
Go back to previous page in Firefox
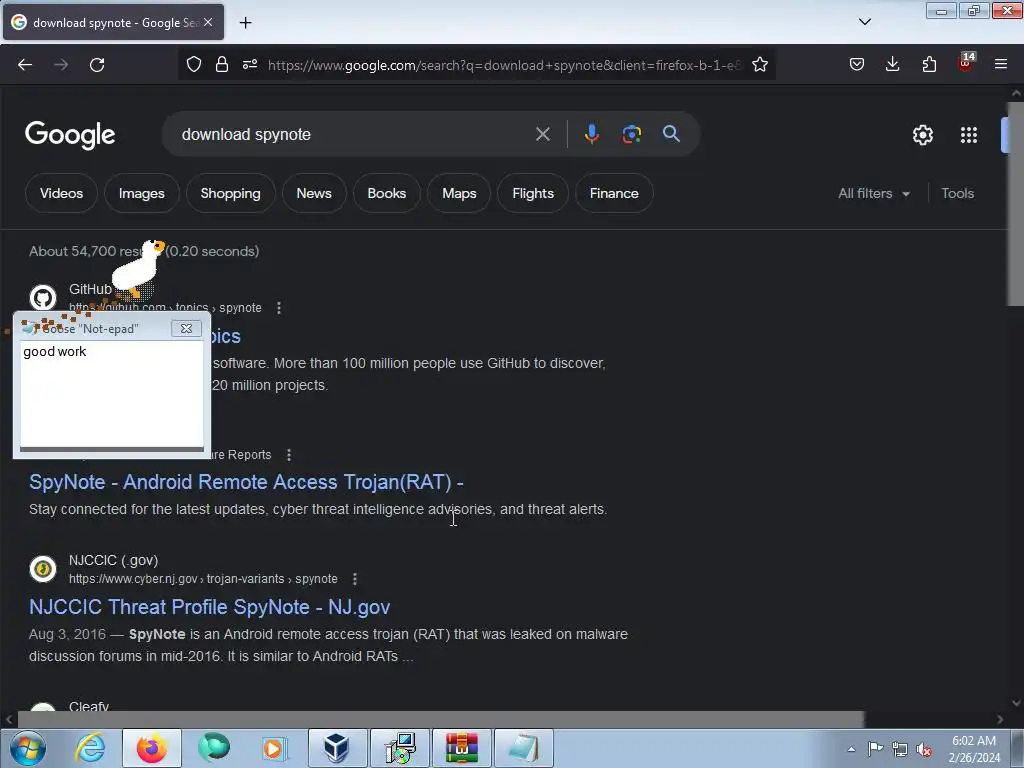(25, 65)
